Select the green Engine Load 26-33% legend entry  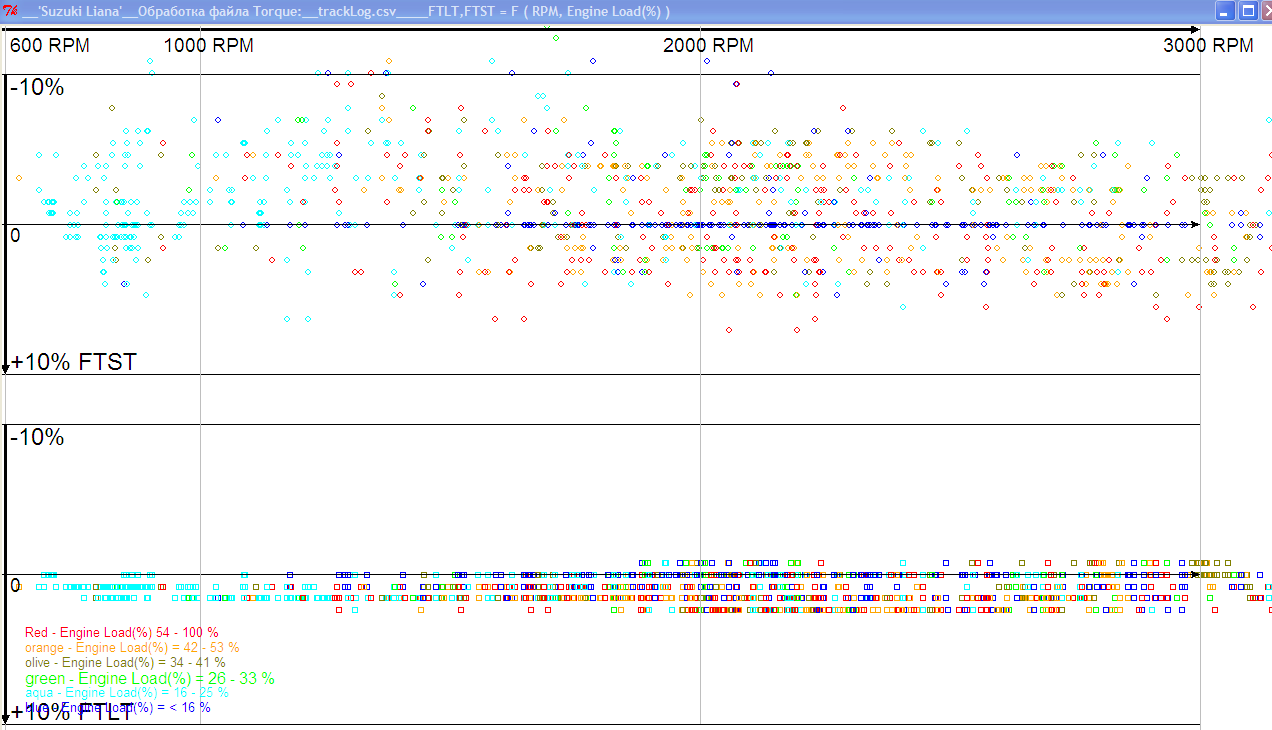[149, 678]
